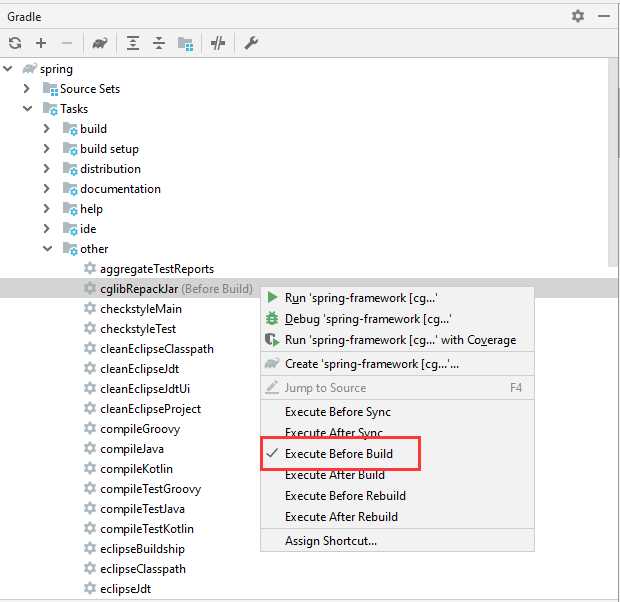
Task: Expand the Source Sets node
Action: pos(27,89)
